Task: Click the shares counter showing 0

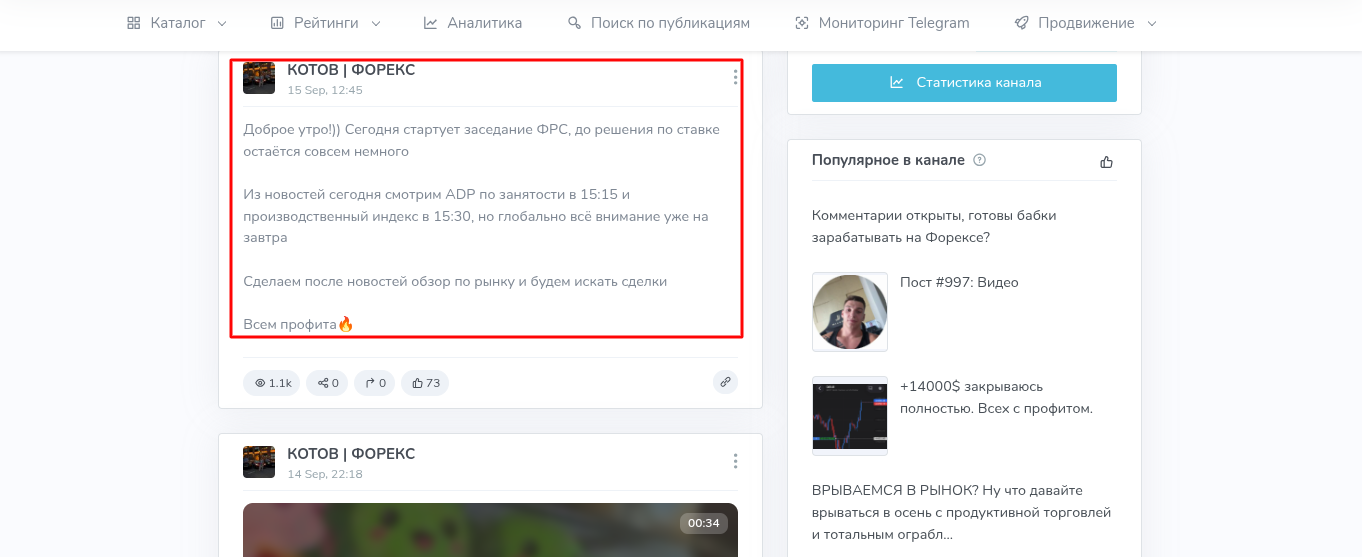Action: [x=328, y=382]
